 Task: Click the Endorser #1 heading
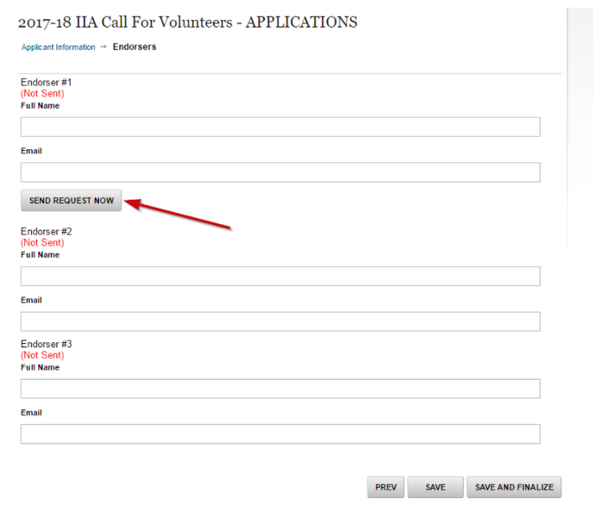point(46,82)
